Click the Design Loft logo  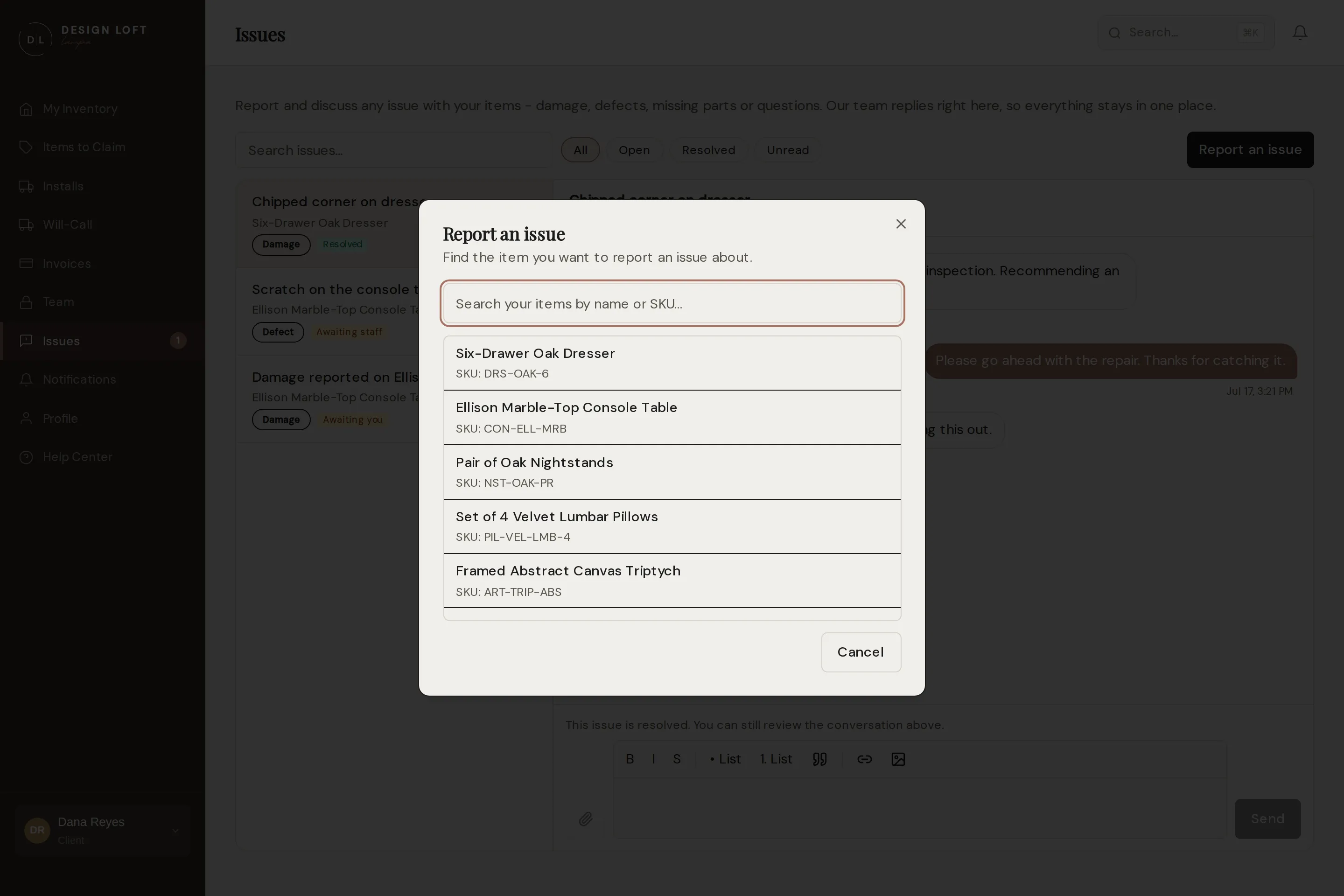(x=83, y=38)
